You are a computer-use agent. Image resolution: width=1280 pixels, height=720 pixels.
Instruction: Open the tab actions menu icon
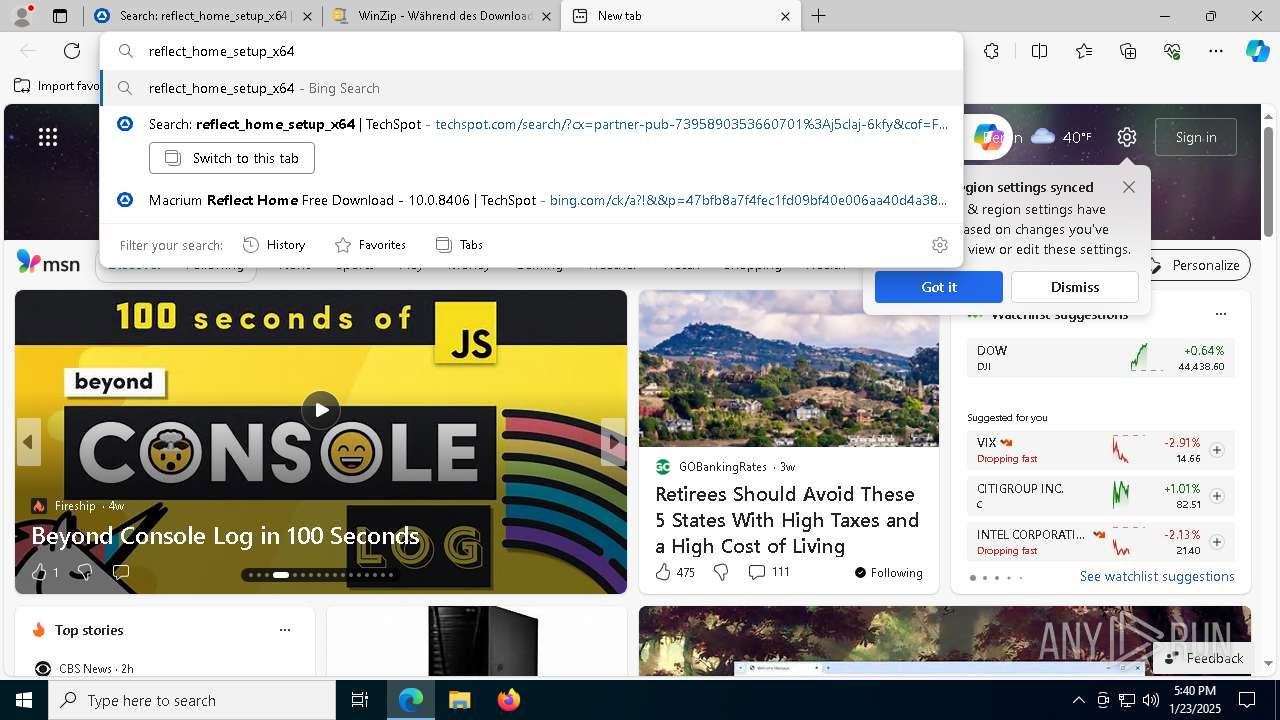tap(60, 16)
